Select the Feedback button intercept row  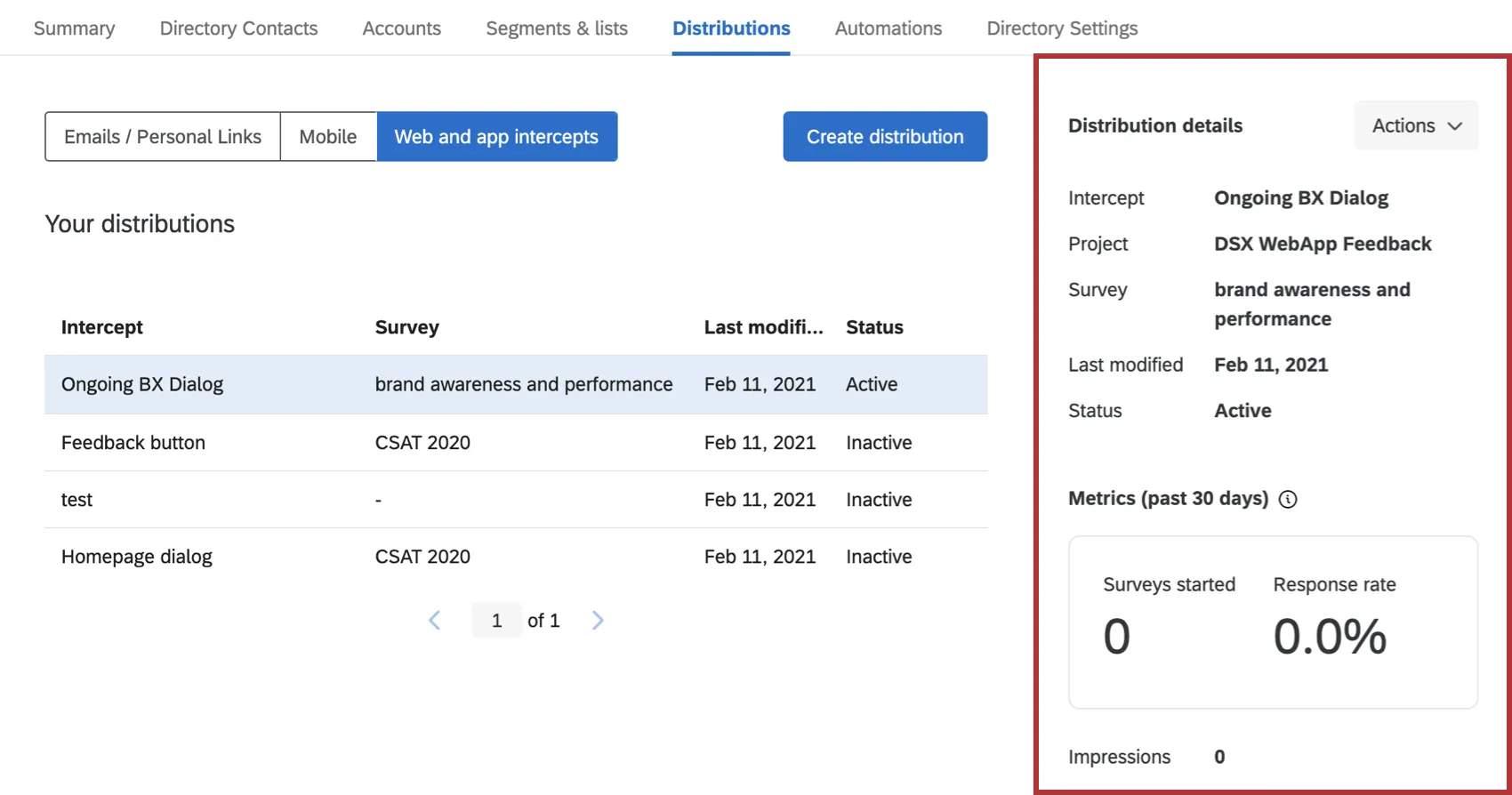pos(133,443)
